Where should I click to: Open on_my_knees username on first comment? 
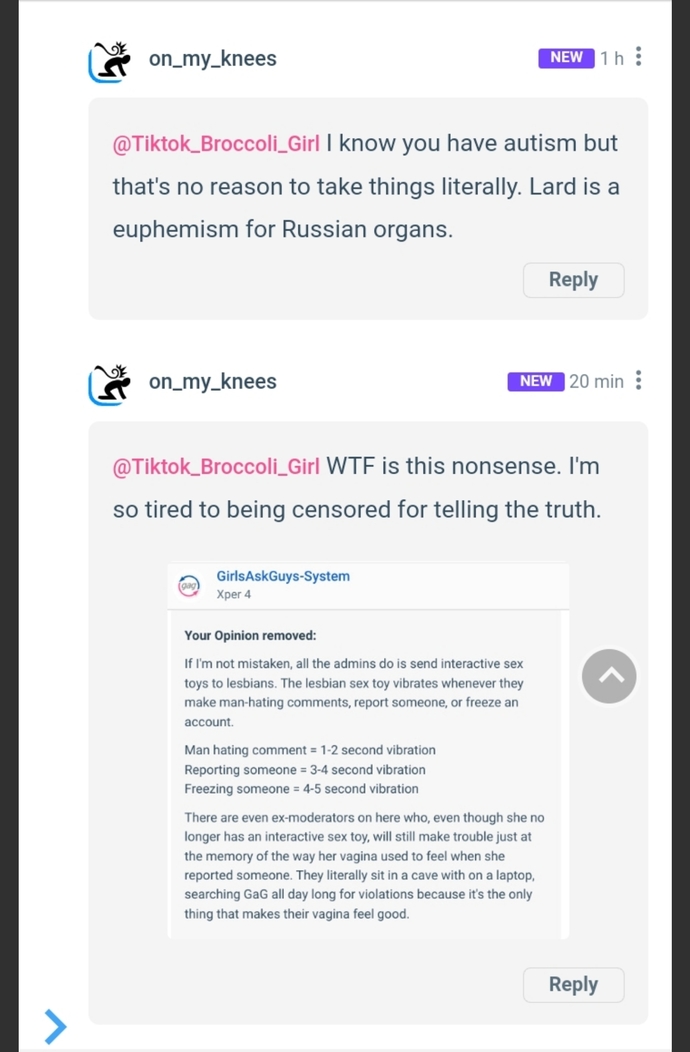coord(213,59)
